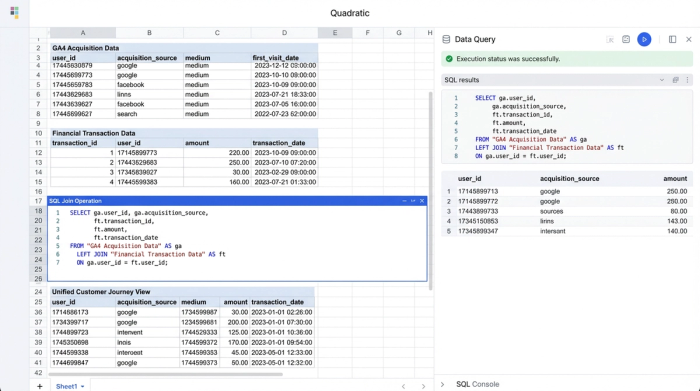
Task: Click the 'Data Query' panel title
Action: click(x=475, y=39)
